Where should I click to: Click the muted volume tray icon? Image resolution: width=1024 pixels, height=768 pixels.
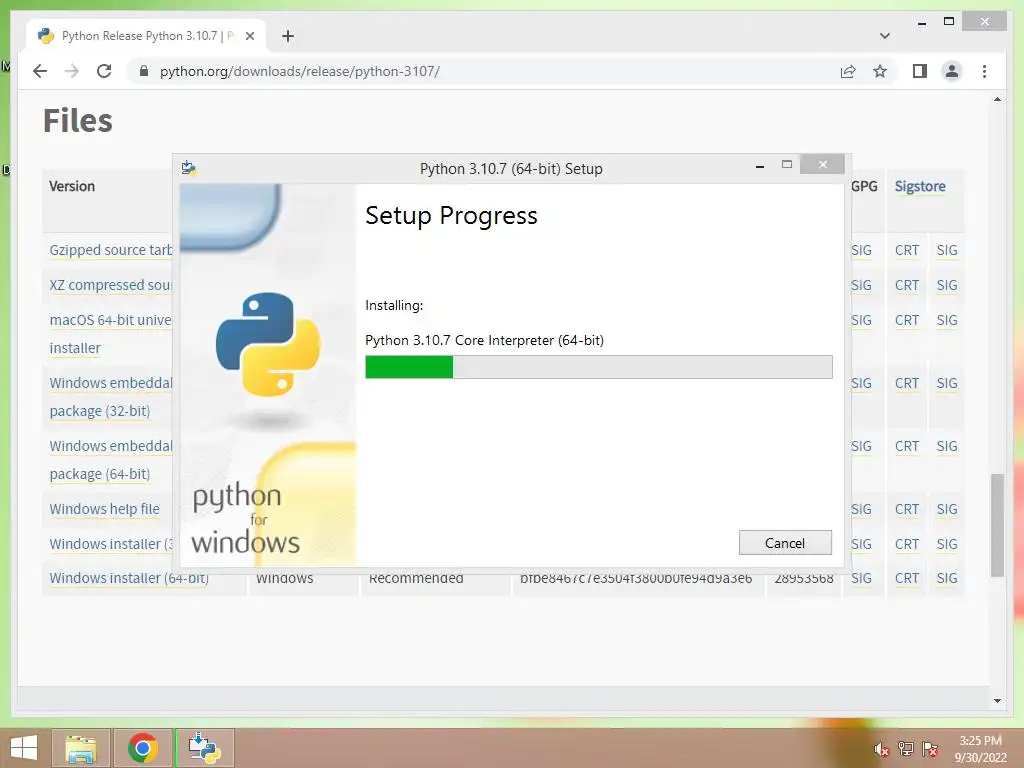click(881, 749)
